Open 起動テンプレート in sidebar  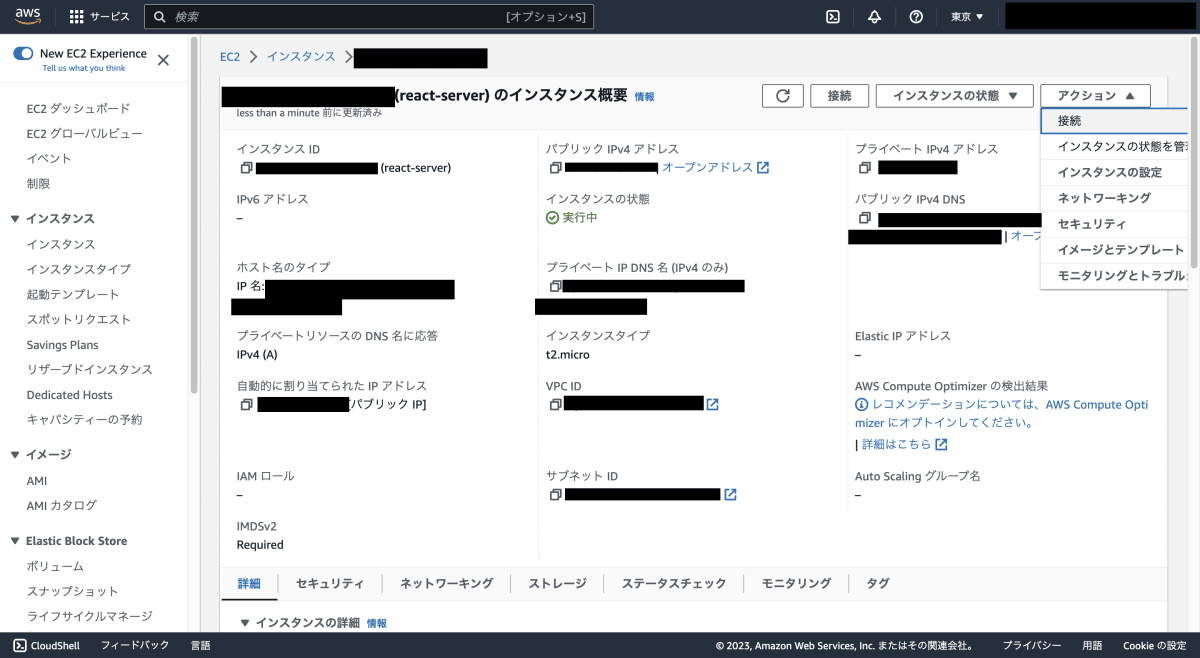(73, 295)
